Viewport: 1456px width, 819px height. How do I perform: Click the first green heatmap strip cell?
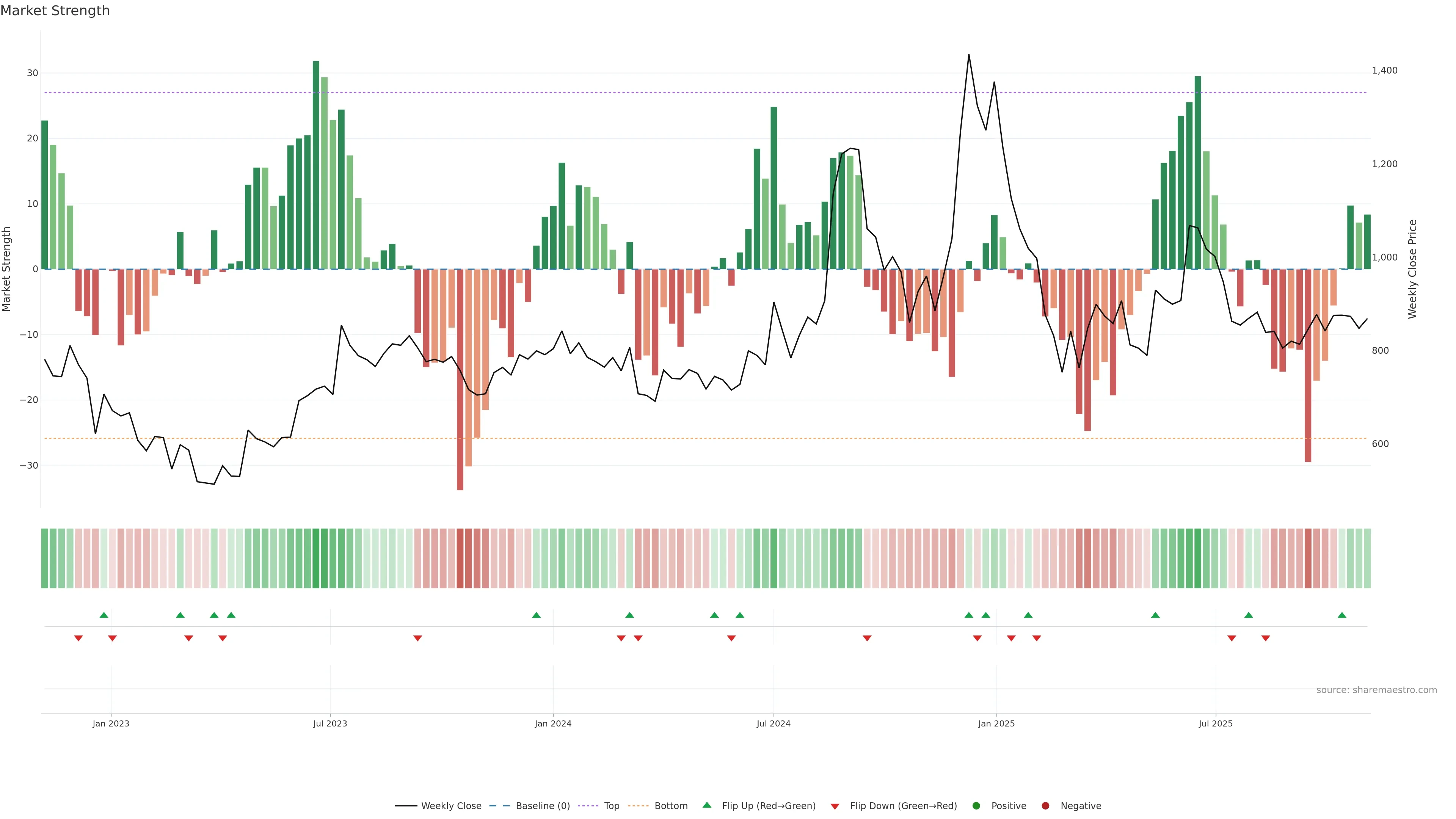pyautogui.click(x=45, y=558)
